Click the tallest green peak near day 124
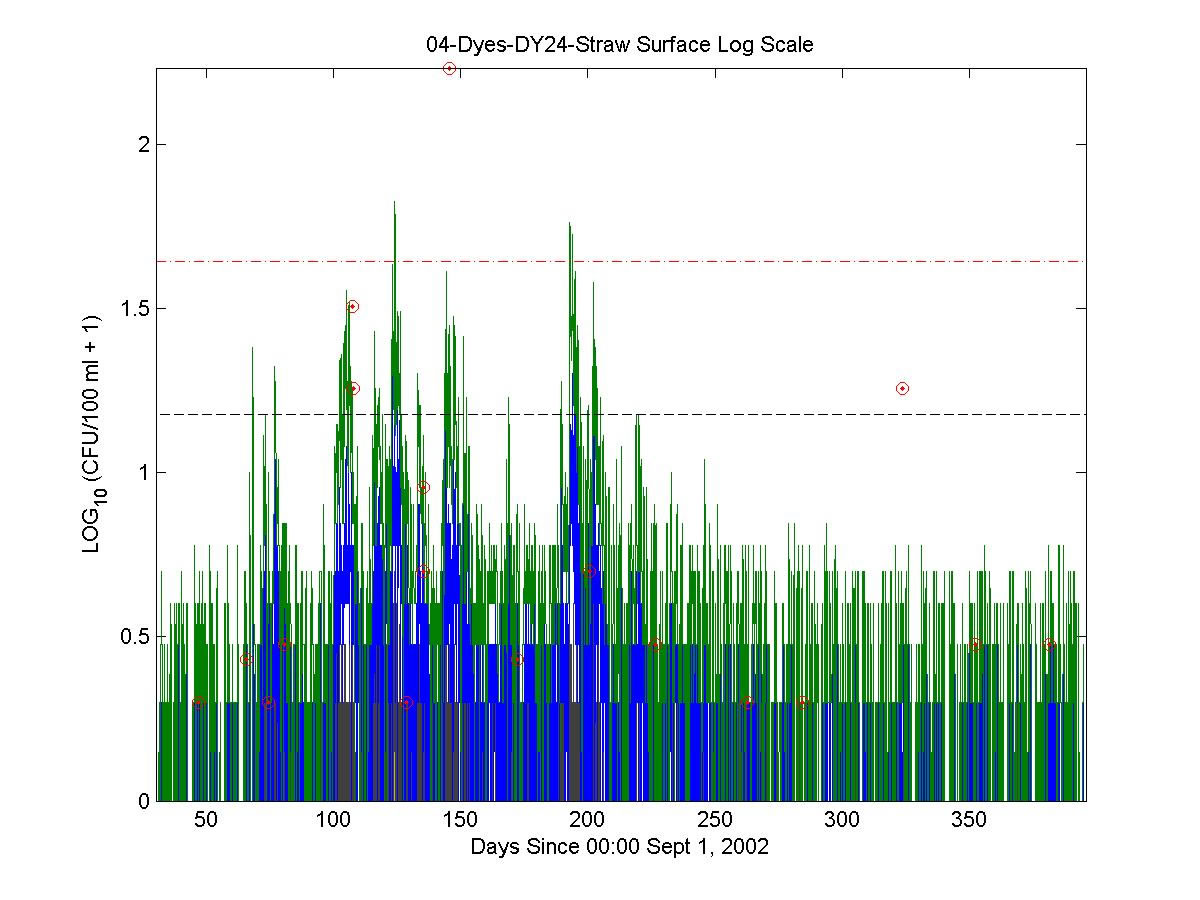 point(394,204)
